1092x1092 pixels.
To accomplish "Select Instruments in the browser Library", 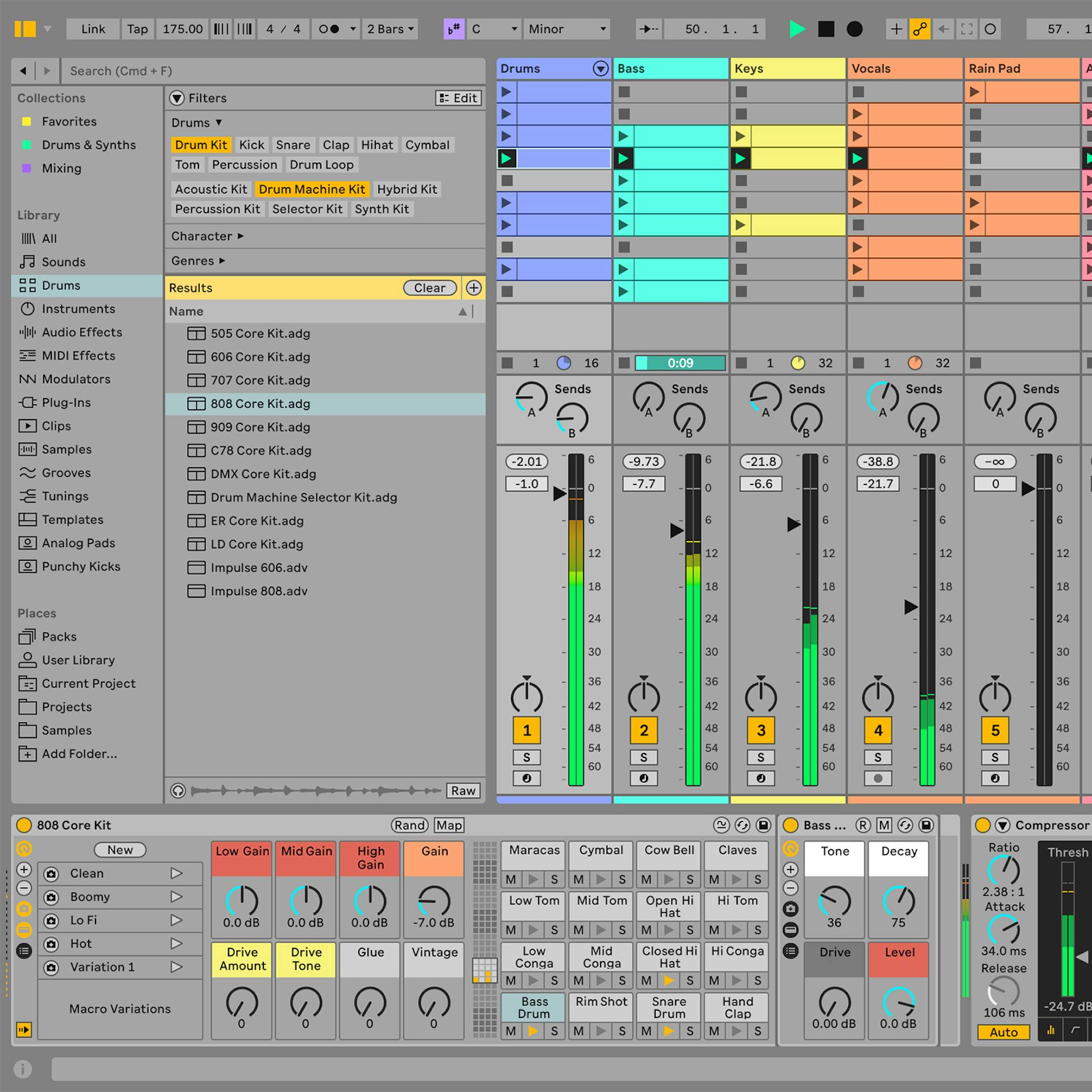I will [78, 309].
